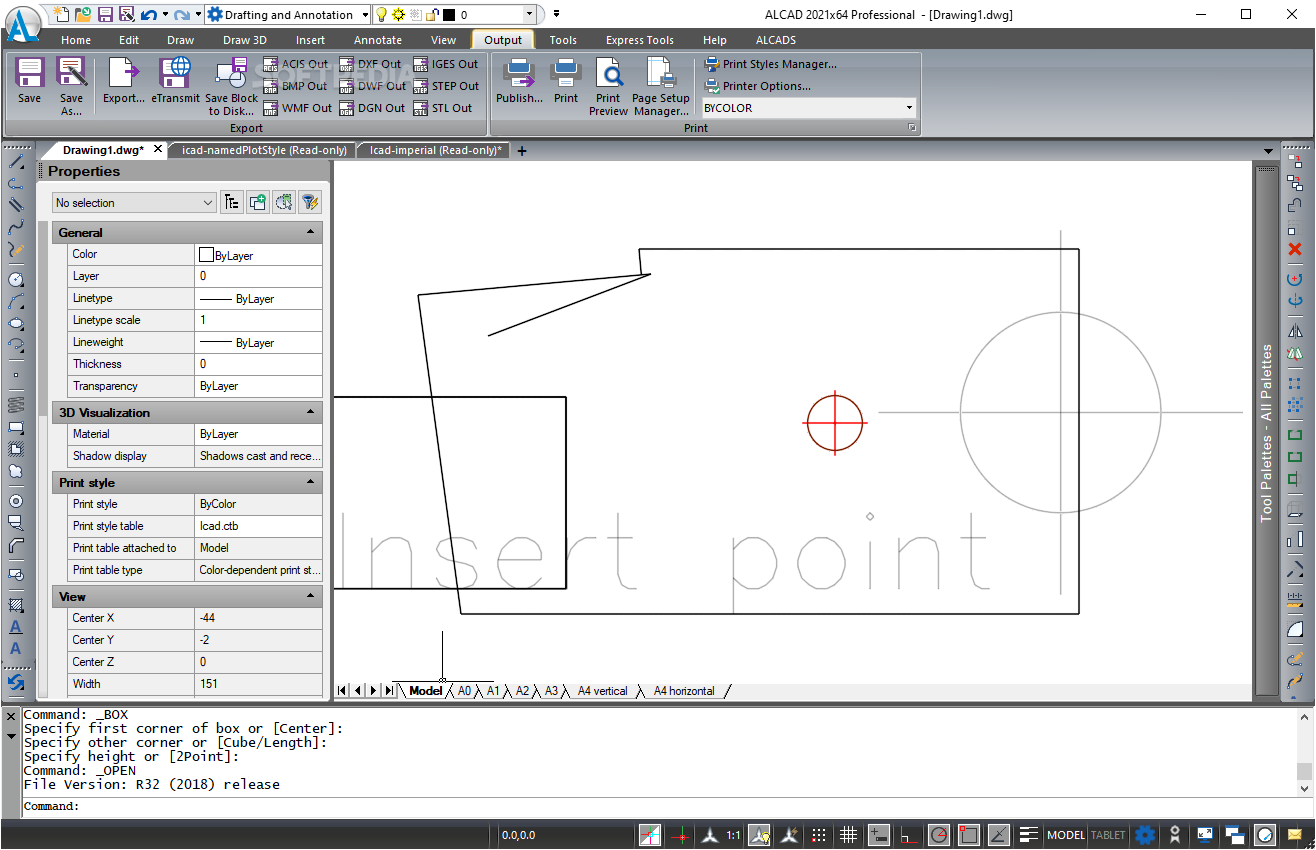Collapse the View properties section
Image resolution: width=1316 pixels, height=850 pixels.
pyautogui.click(x=311, y=597)
